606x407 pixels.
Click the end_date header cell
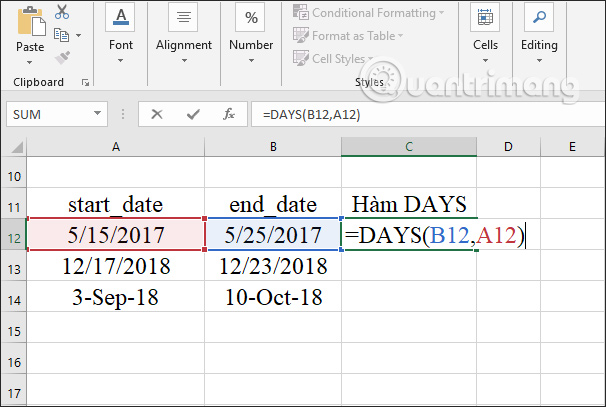(273, 204)
